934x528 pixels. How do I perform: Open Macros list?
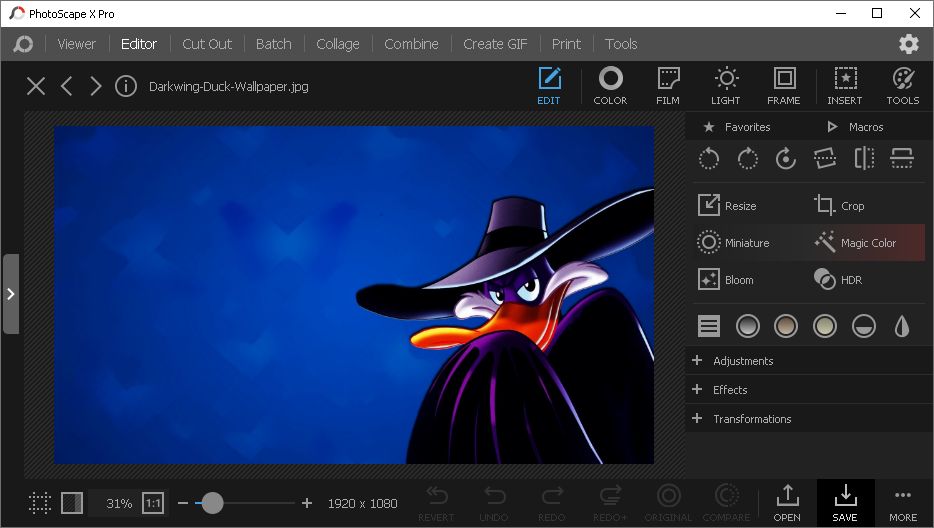coord(855,127)
